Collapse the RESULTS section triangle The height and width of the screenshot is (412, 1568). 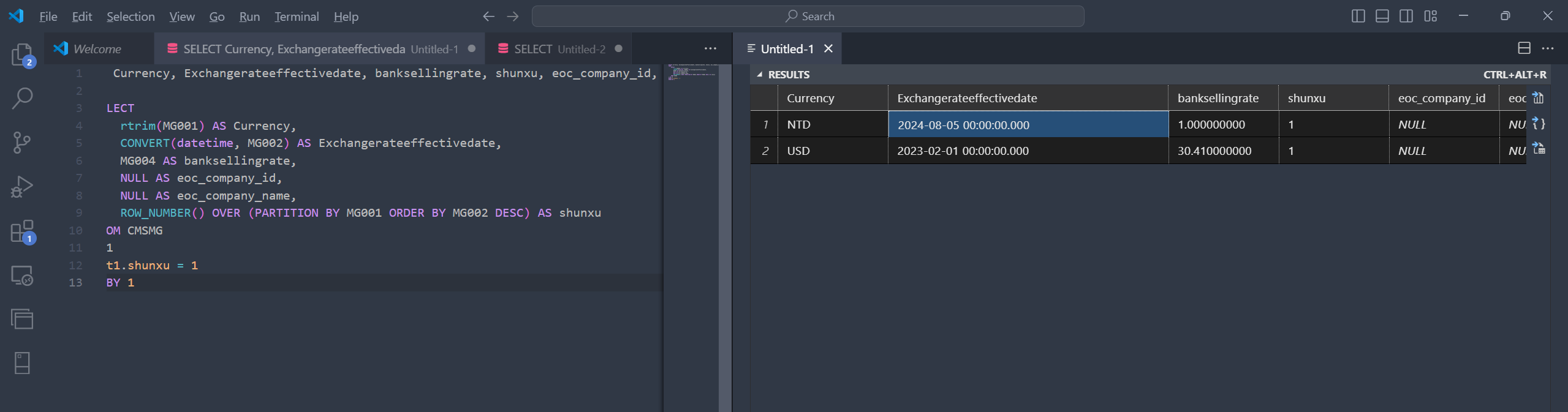pyautogui.click(x=760, y=75)
